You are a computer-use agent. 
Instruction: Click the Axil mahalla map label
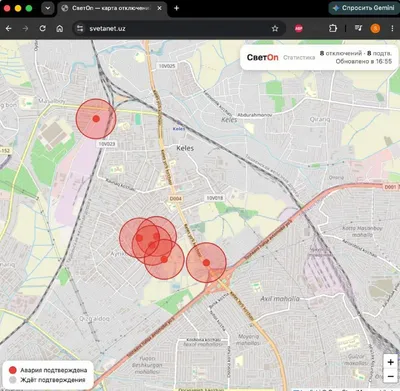pos(280,299)
